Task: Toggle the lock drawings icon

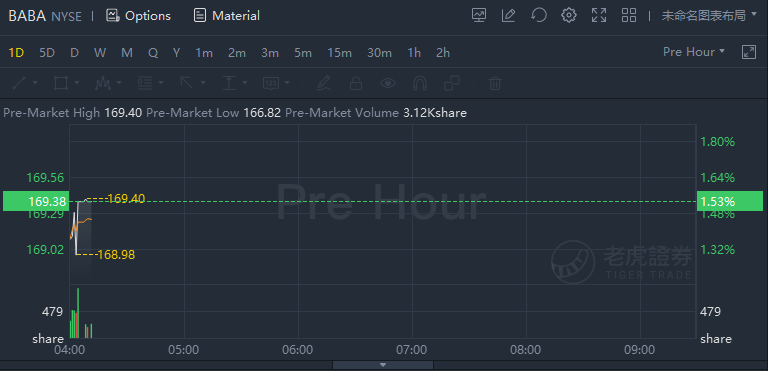Action: click(356, 83)
